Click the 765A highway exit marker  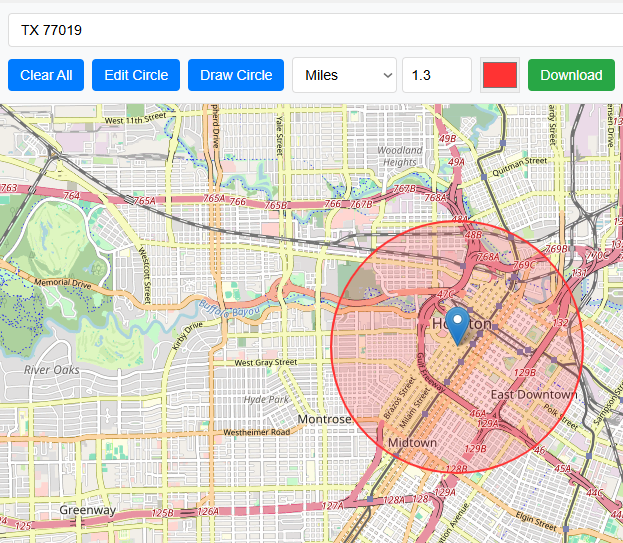(145, 200)
